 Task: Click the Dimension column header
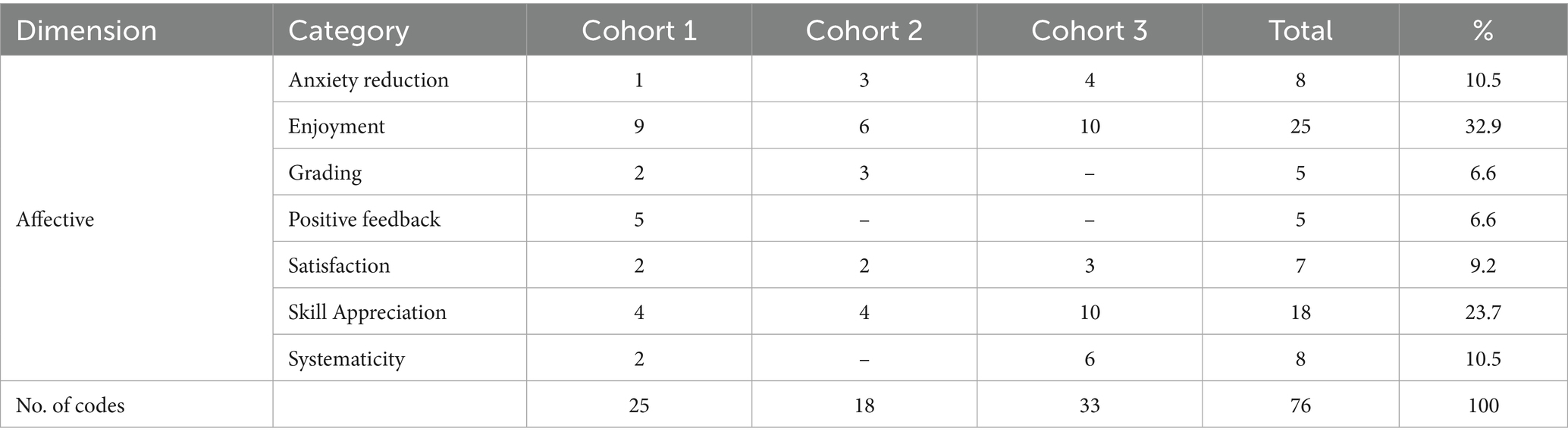(86, 31)
